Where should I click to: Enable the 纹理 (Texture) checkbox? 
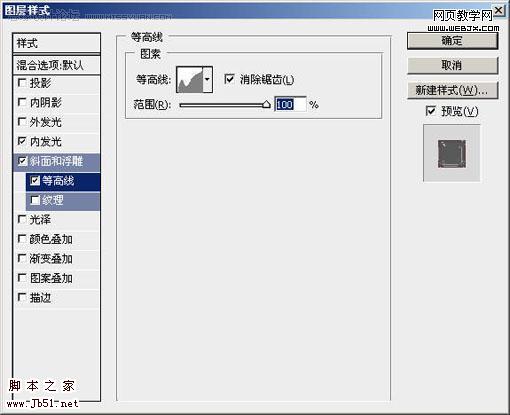[x=35, y=200]
